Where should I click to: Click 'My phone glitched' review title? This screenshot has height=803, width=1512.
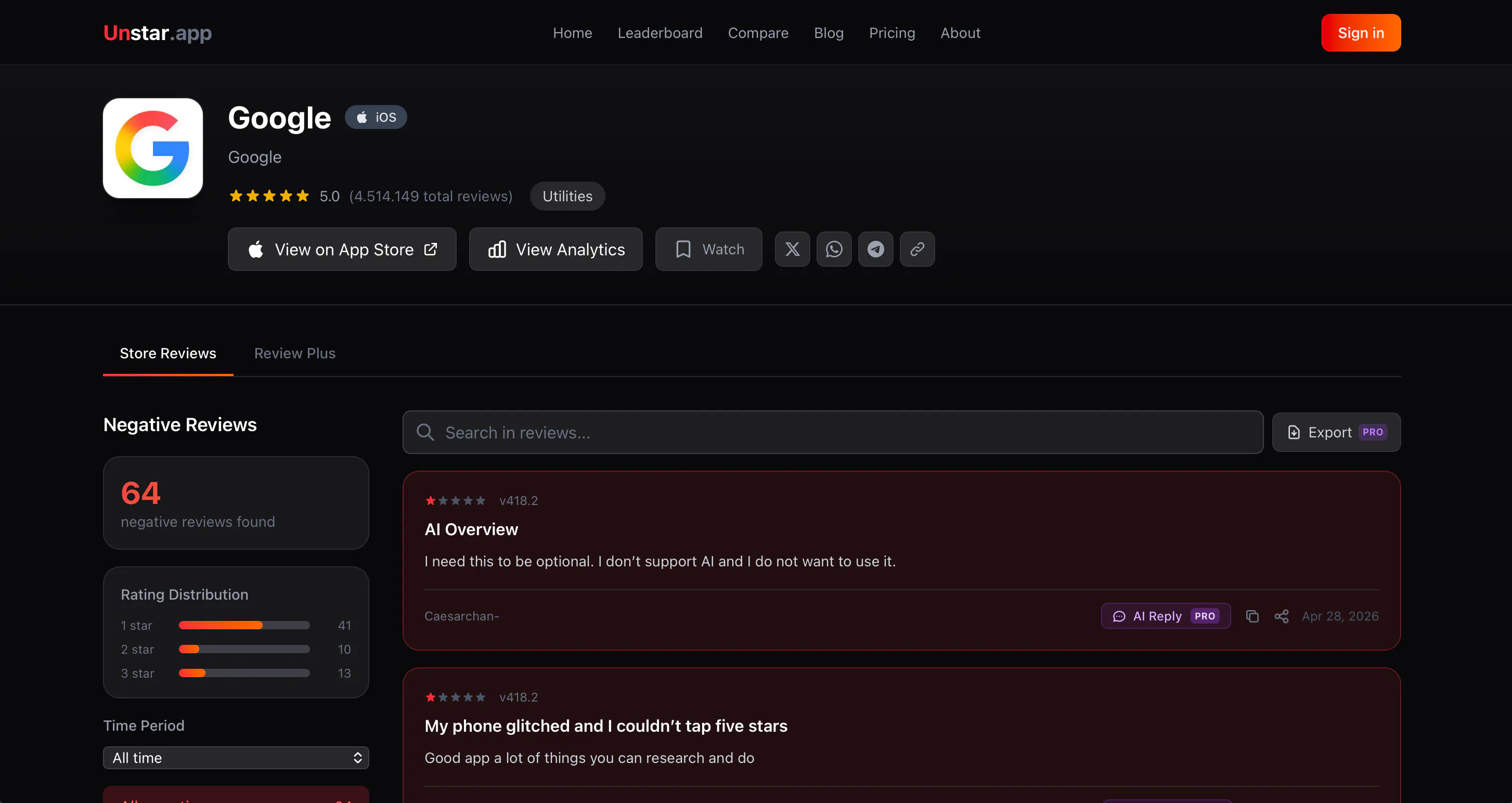[606, 726]
